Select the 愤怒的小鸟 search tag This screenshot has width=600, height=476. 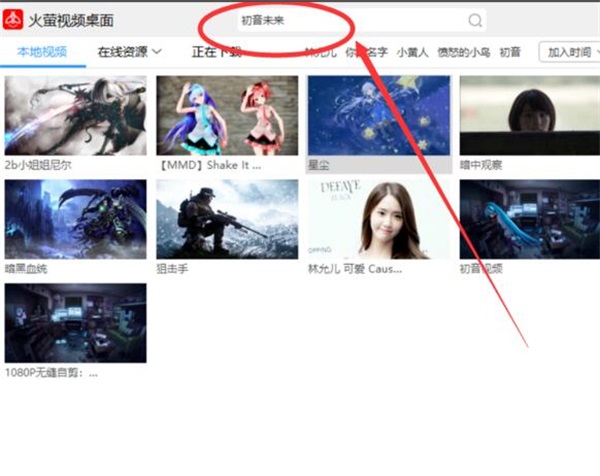coord(464,52)
